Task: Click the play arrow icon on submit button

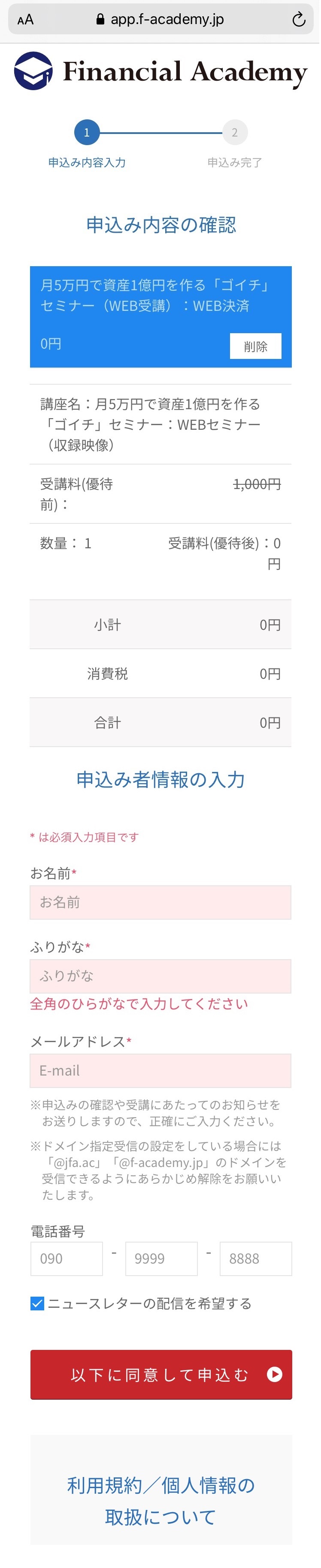Action: point(275,1374)
